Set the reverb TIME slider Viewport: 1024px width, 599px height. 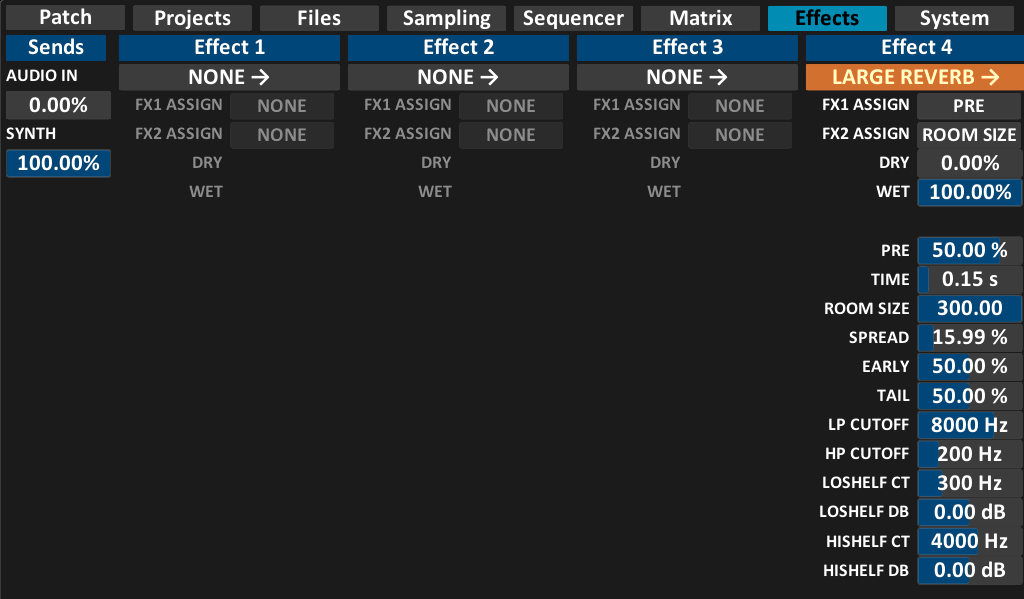pyautogui.click(x=969, y=280)
